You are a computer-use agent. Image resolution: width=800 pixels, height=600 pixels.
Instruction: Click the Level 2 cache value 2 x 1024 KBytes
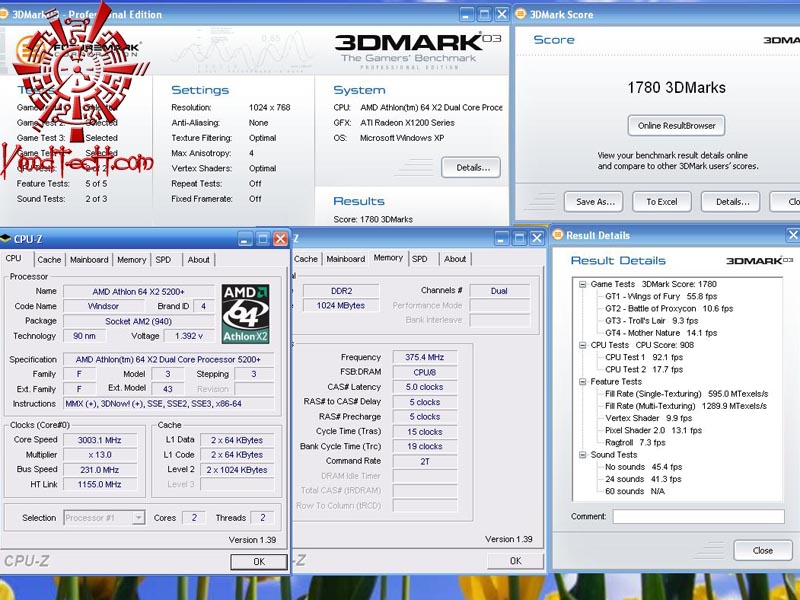tap(237, 470)
